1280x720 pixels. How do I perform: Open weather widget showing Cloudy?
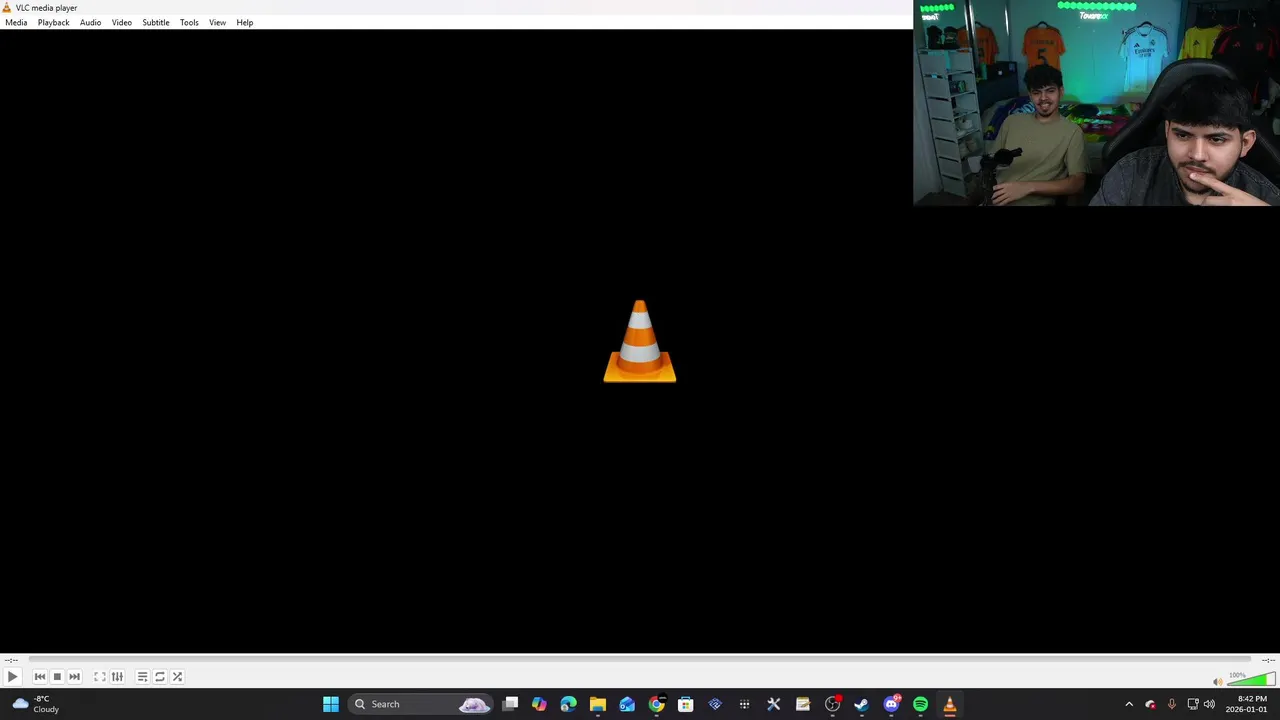point(35,704)
